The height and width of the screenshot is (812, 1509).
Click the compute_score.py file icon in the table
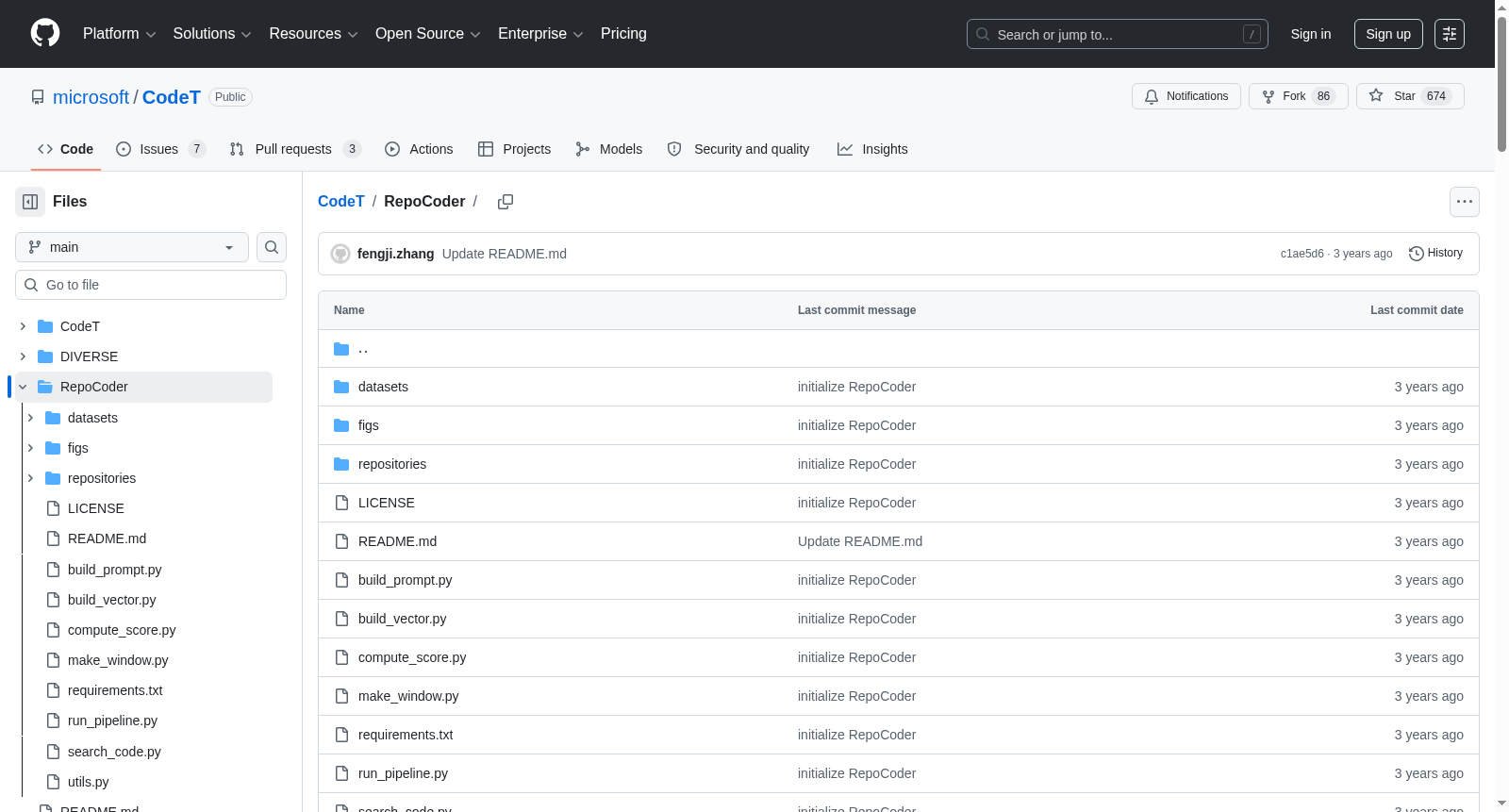(341, 657)
